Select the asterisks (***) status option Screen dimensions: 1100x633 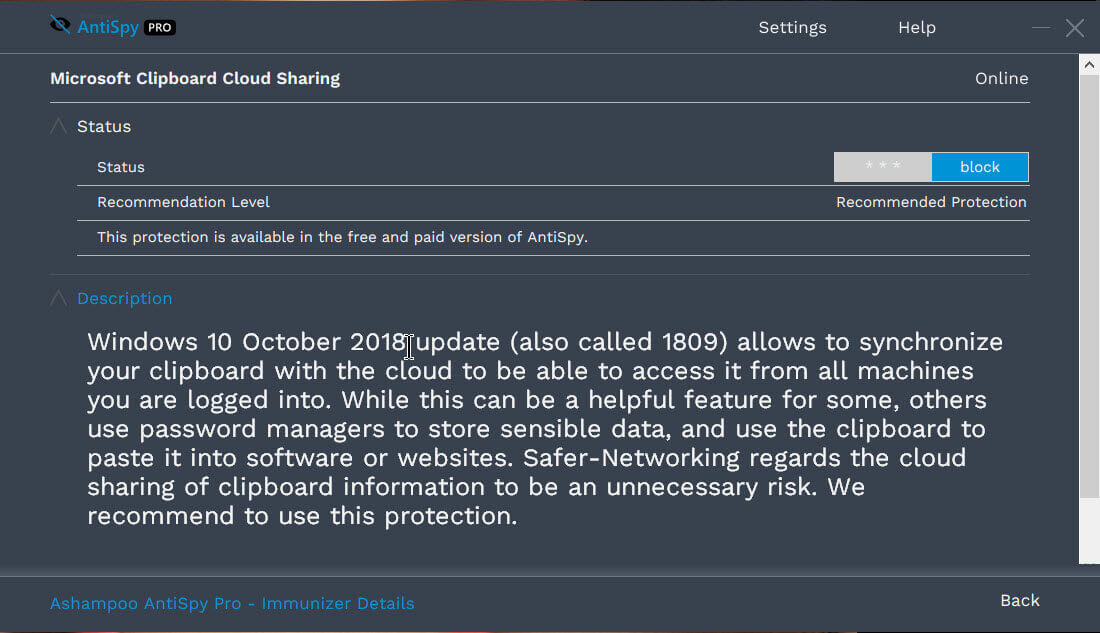tap(883, 167)
